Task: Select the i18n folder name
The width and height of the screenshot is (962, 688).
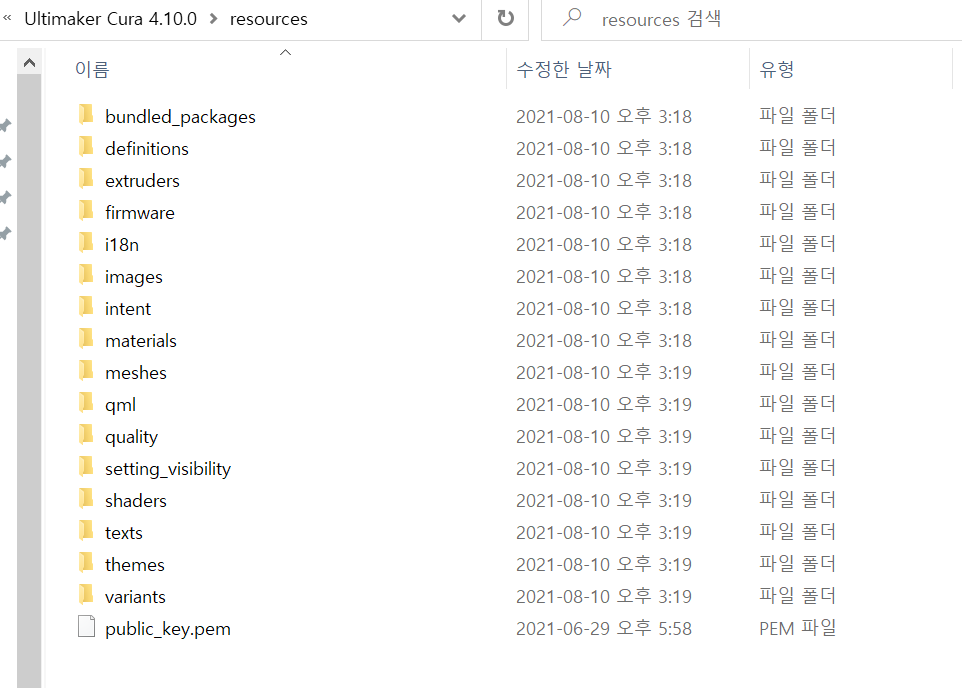Action: click(x=122, y=244)
